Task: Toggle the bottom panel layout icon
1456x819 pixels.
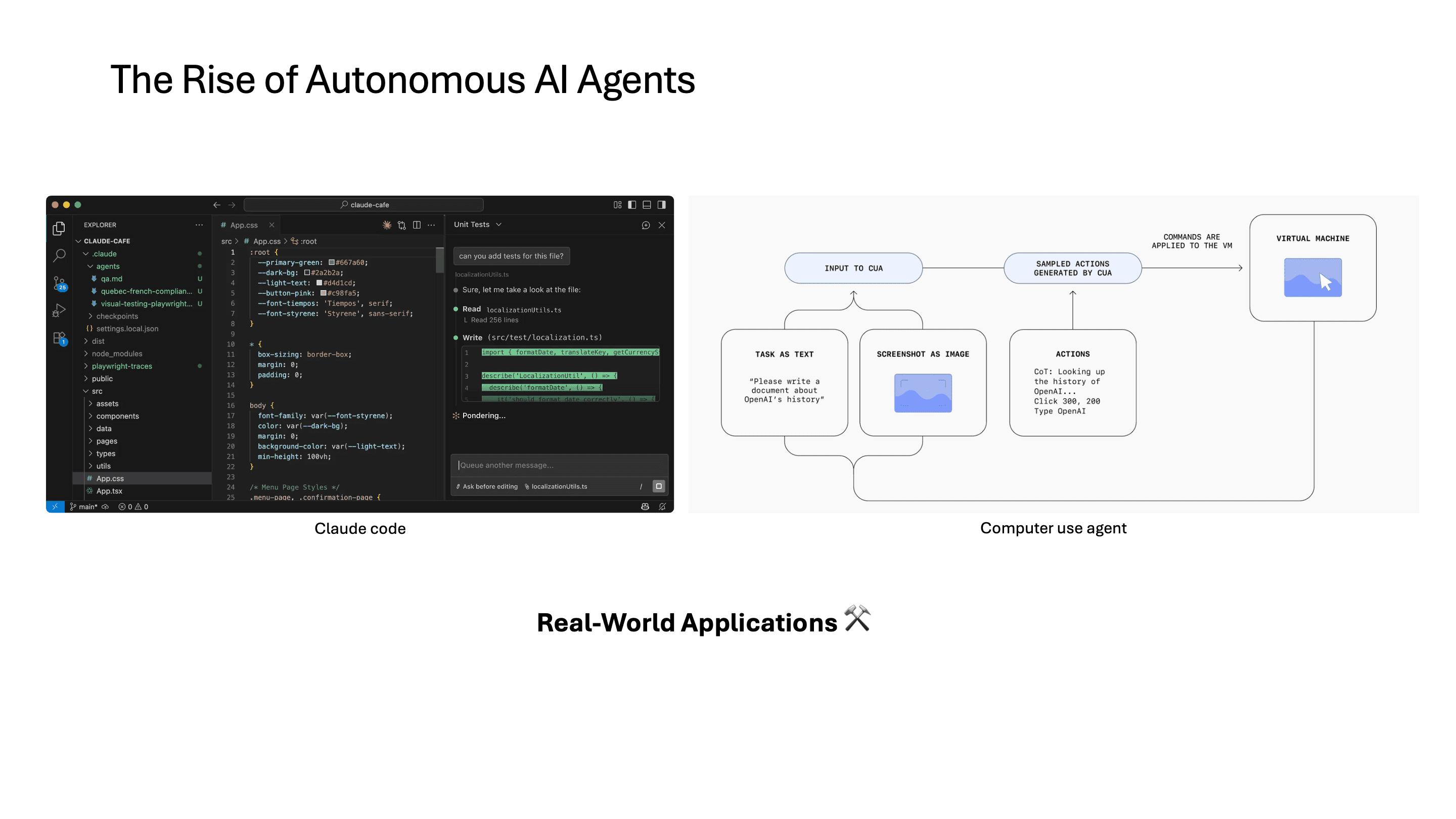Action: [x=647, y=205]
